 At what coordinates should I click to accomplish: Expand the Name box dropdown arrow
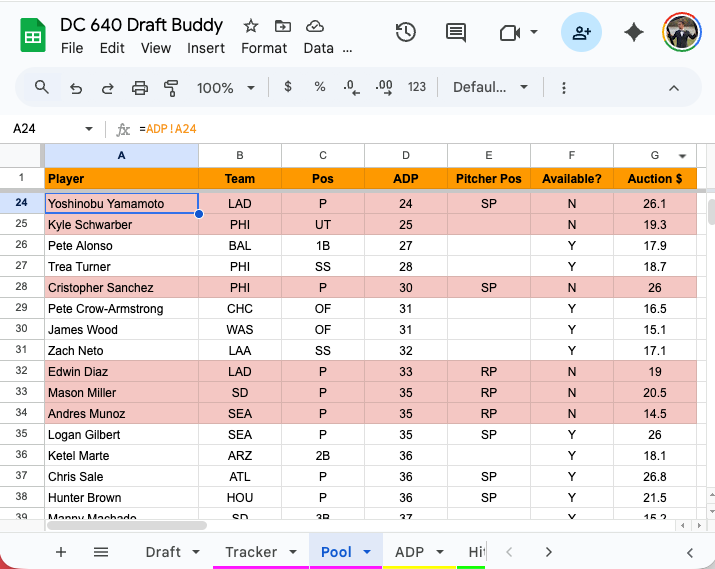(89, 129)
